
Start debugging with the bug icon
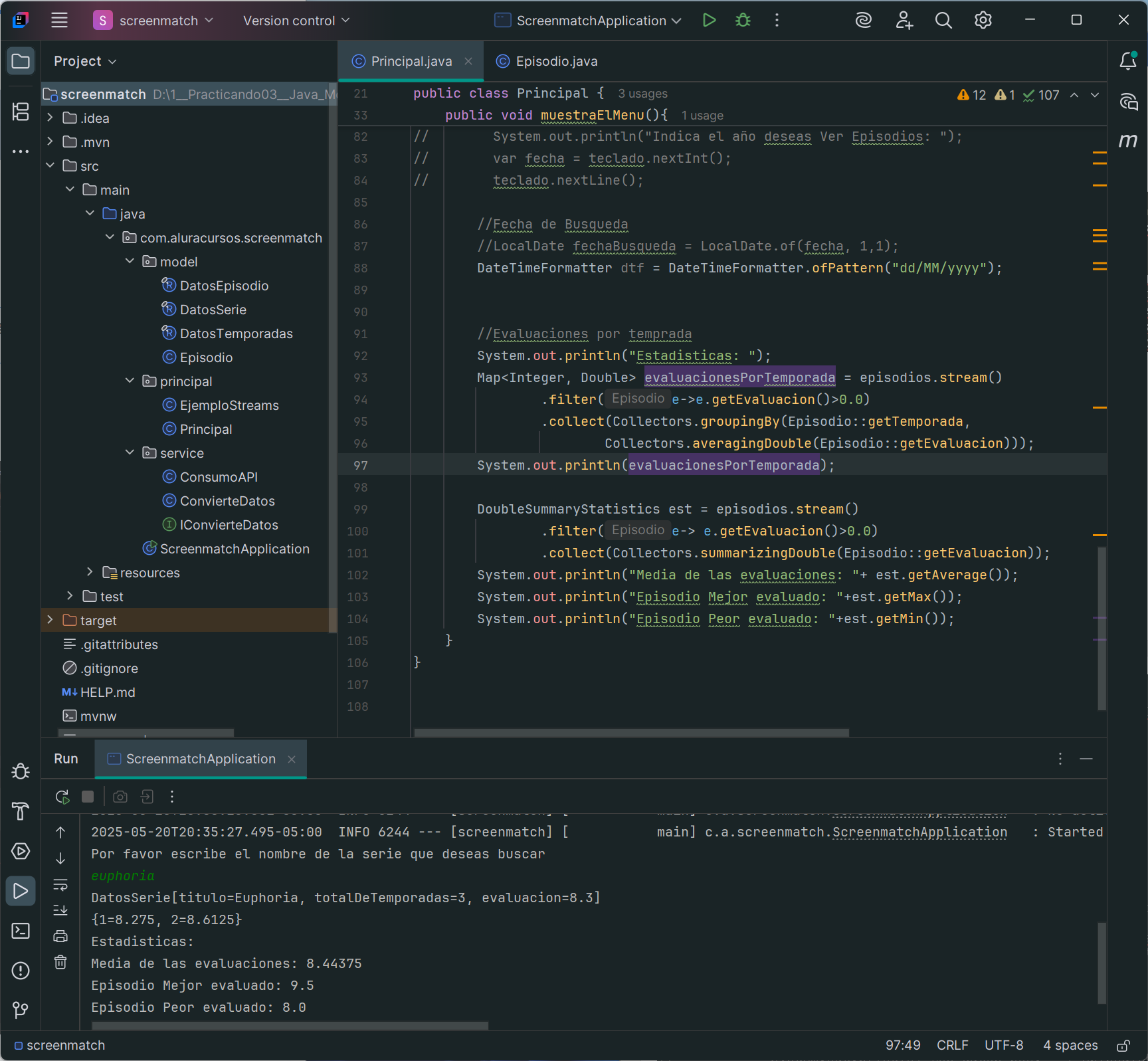point(743,21)
